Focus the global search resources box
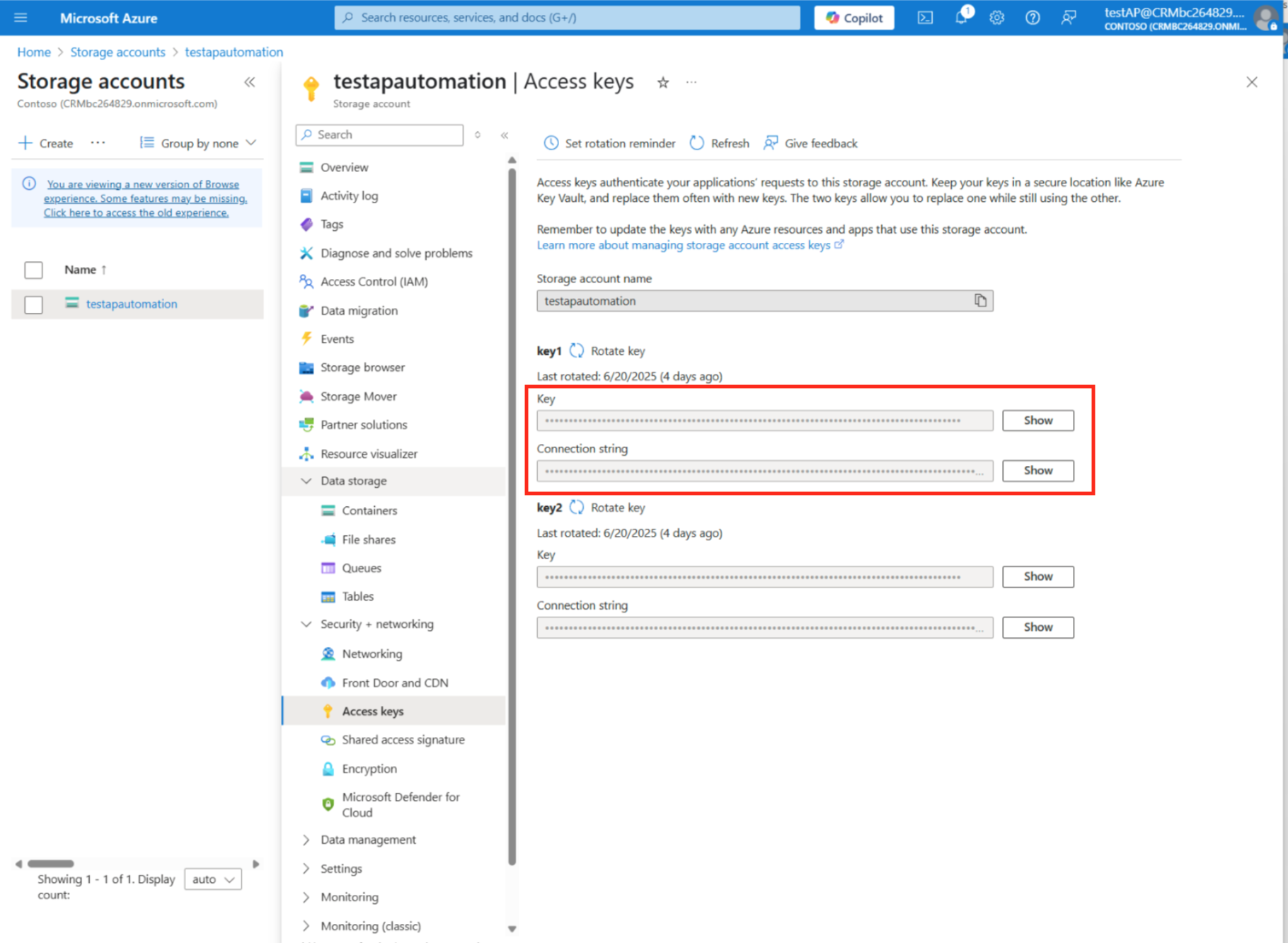Screen dimensions: 1288x943 click(567, 18)
